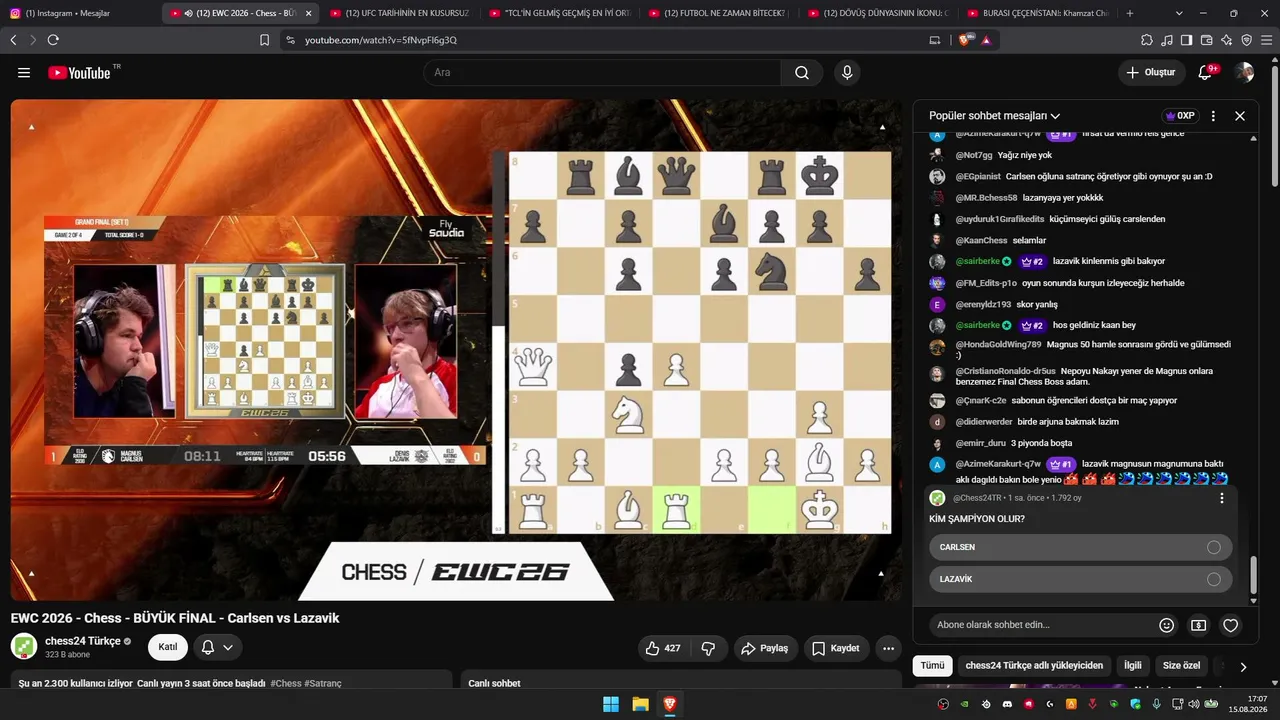Start voice search with the microphone
Screen dimensions: 1280x720
847,73
